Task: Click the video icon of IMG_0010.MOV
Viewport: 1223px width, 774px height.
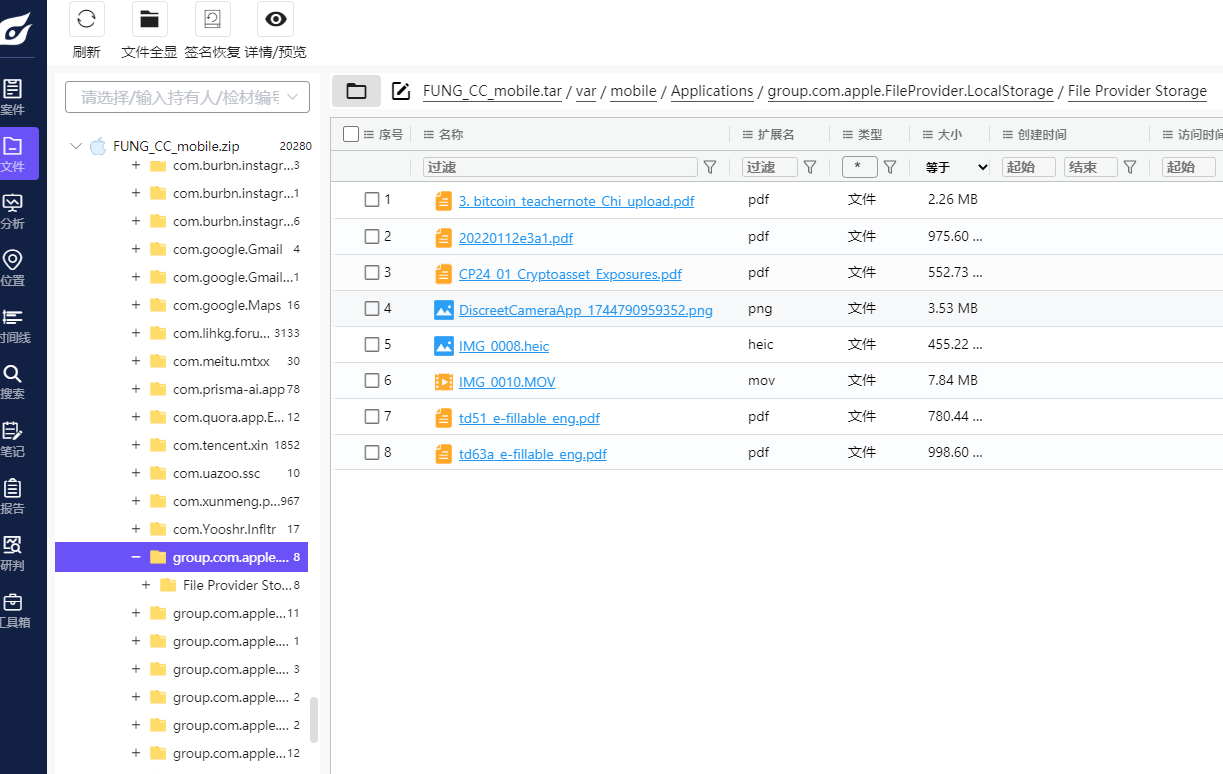Action: (444, 382)
